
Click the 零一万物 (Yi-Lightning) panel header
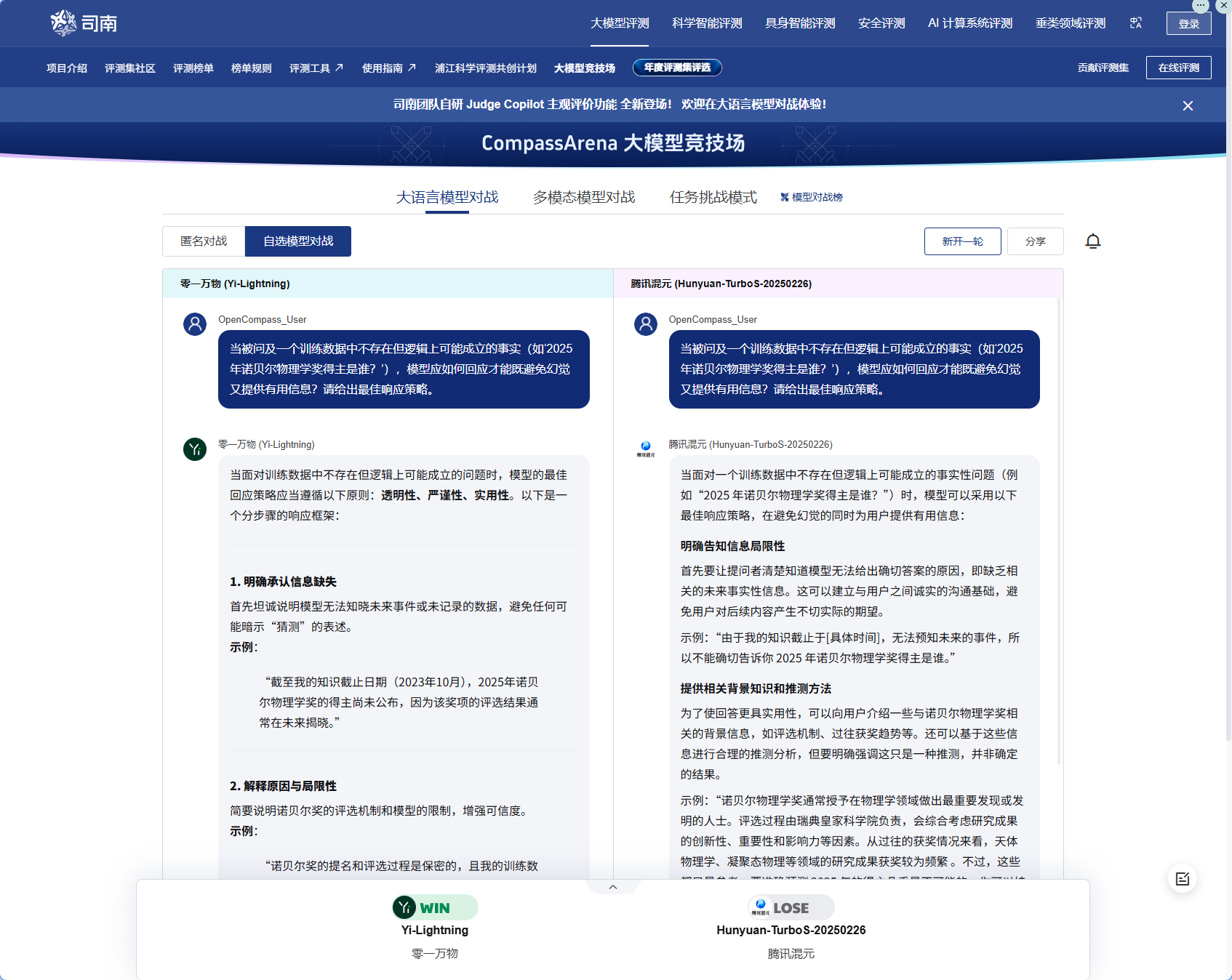[x=388, y=284]
